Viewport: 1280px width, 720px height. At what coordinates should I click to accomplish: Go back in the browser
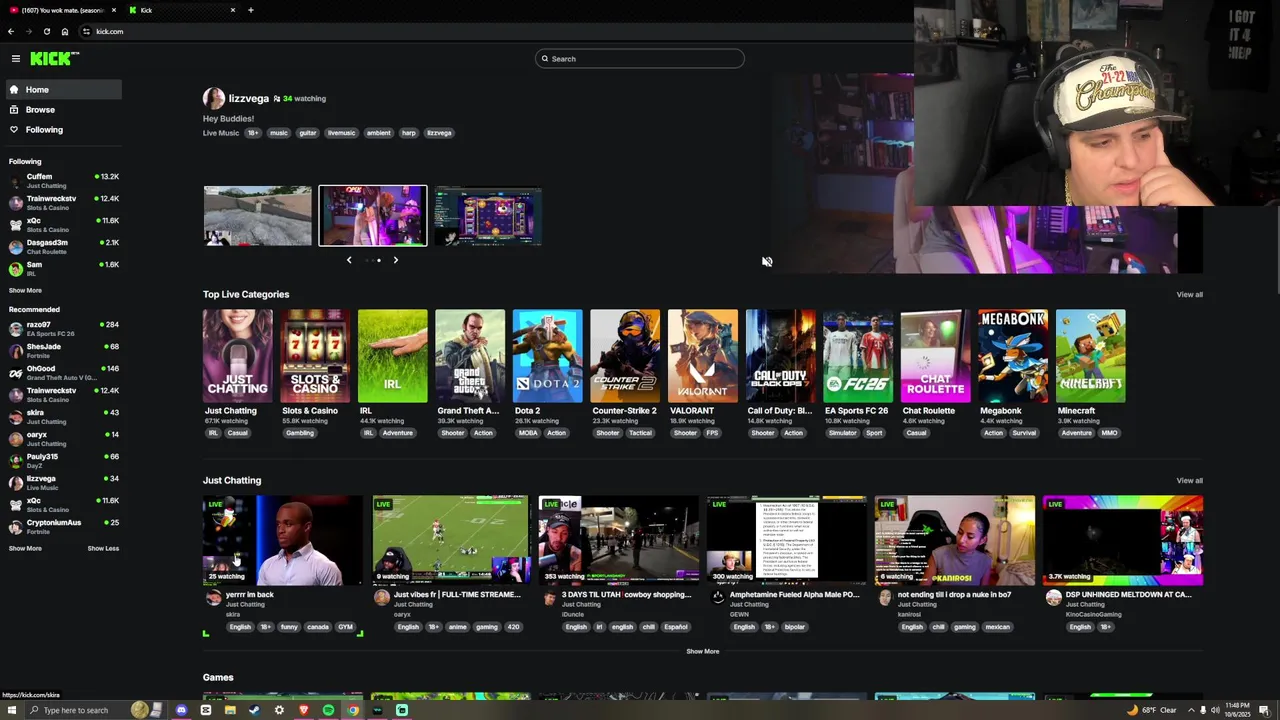pyautogui.click(x=11, y=31)
